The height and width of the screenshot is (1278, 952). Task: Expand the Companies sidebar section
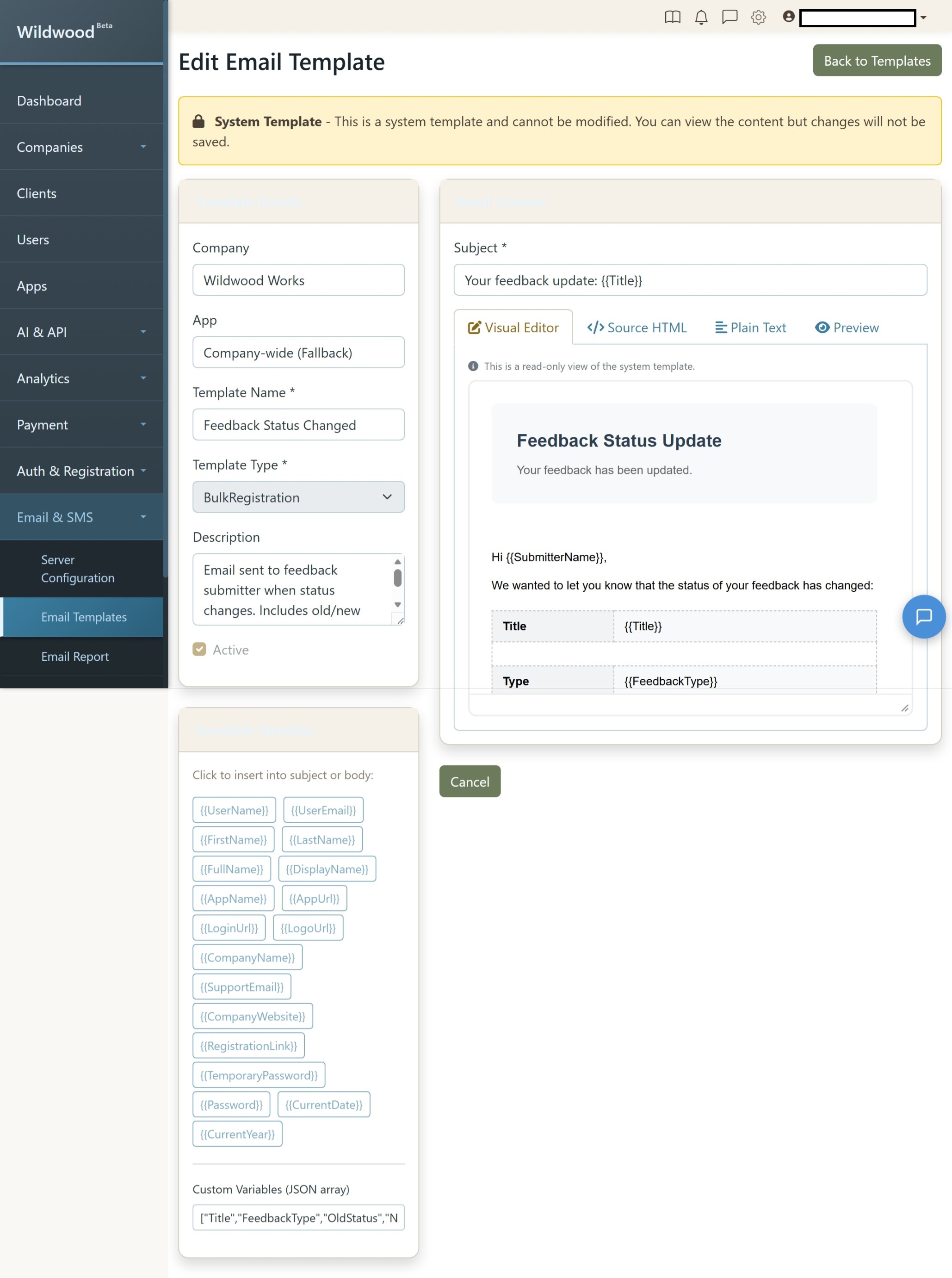coord(81,147)
